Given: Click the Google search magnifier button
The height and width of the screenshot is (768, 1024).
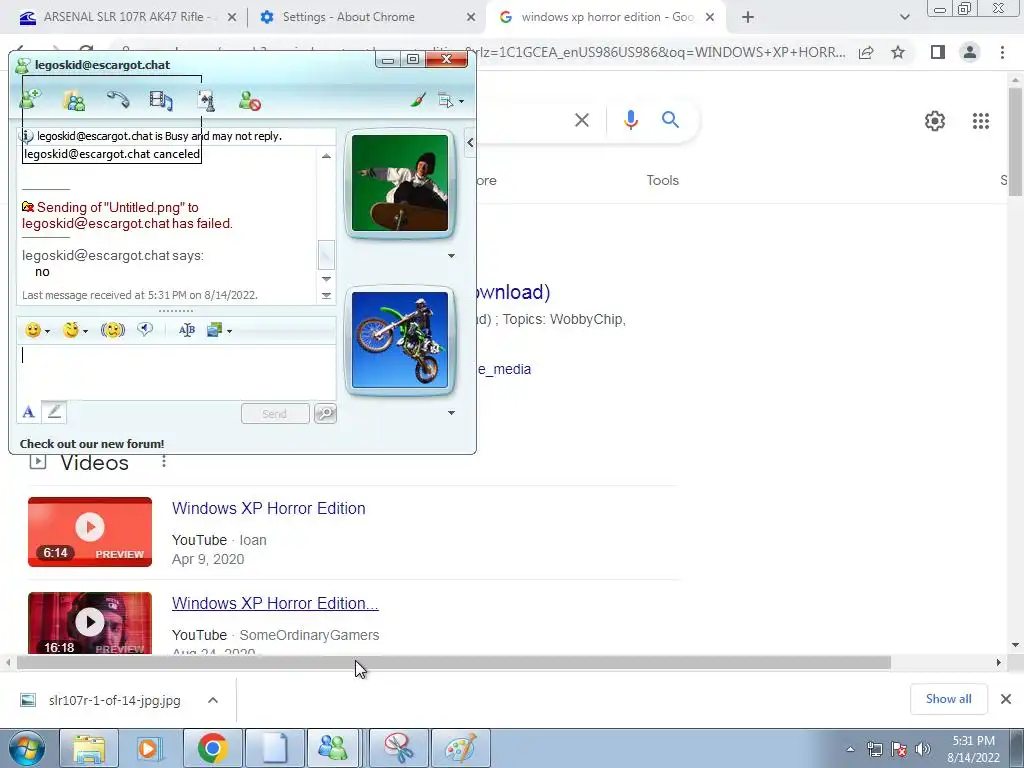Looking at the screenshot, I should (671, 120).
